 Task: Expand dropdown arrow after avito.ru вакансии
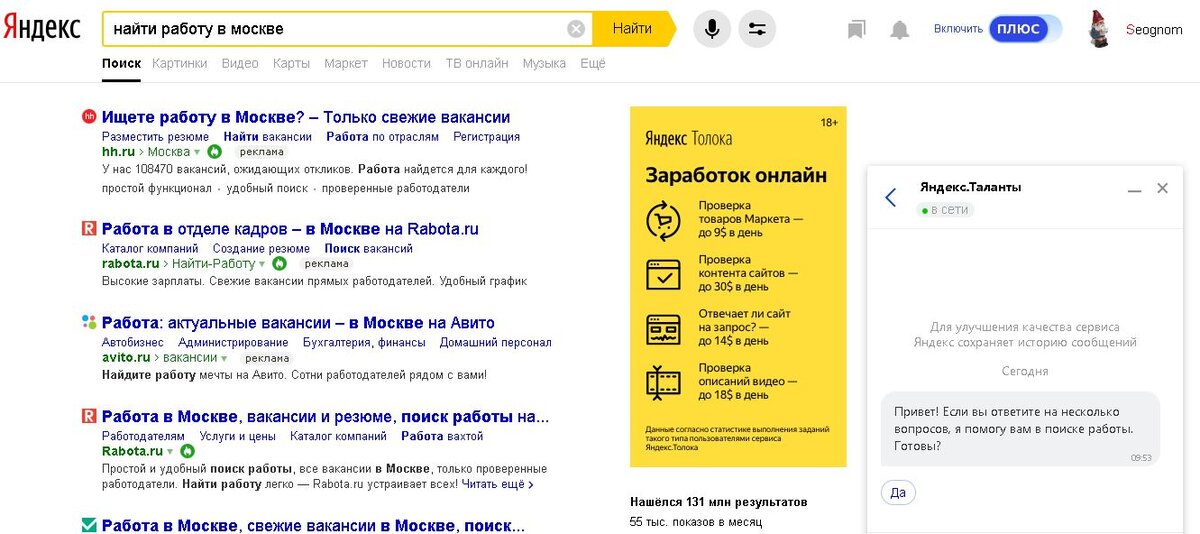(x=225, y=358)
